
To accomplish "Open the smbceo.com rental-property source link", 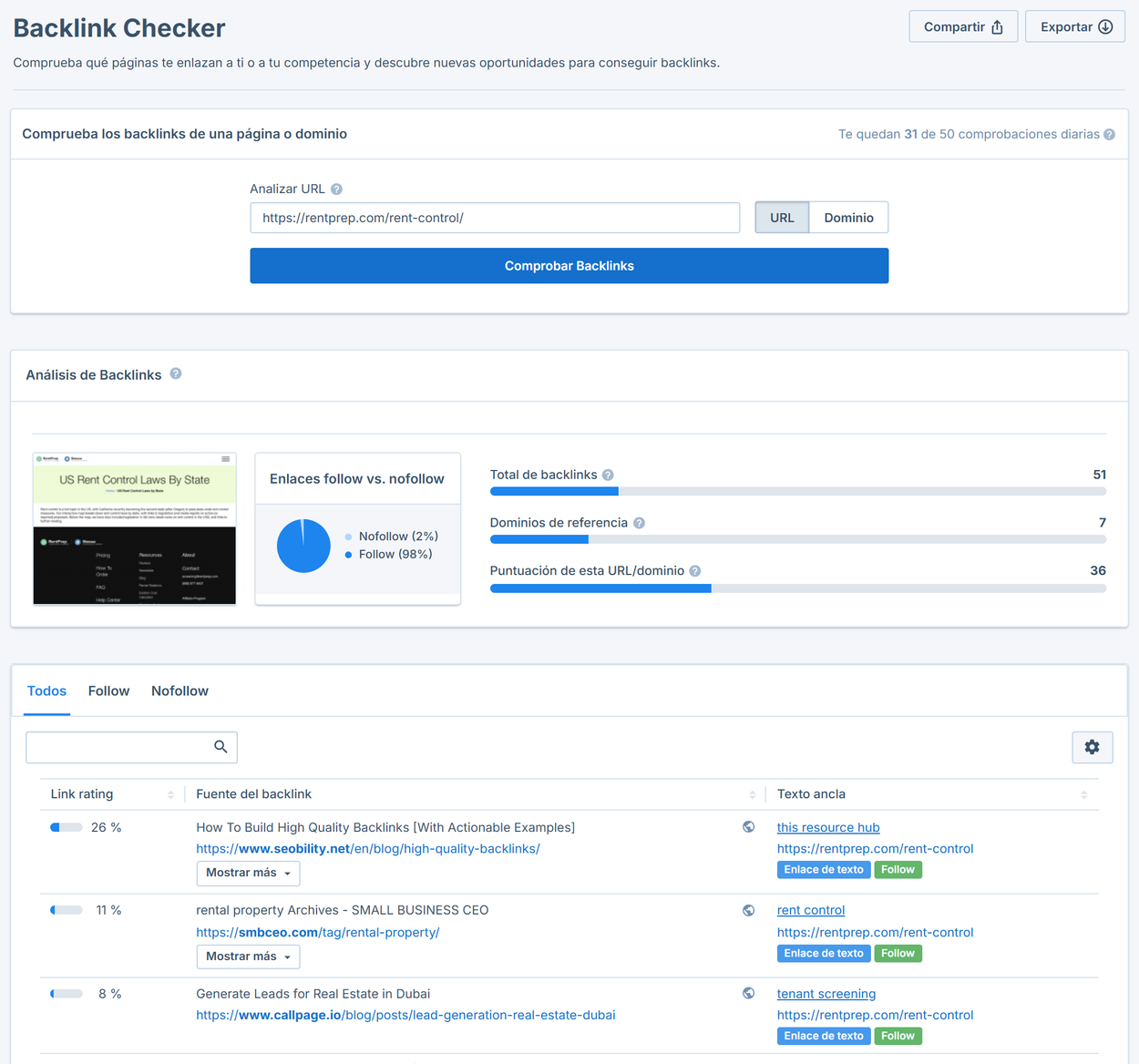I will tap(318, 933).
